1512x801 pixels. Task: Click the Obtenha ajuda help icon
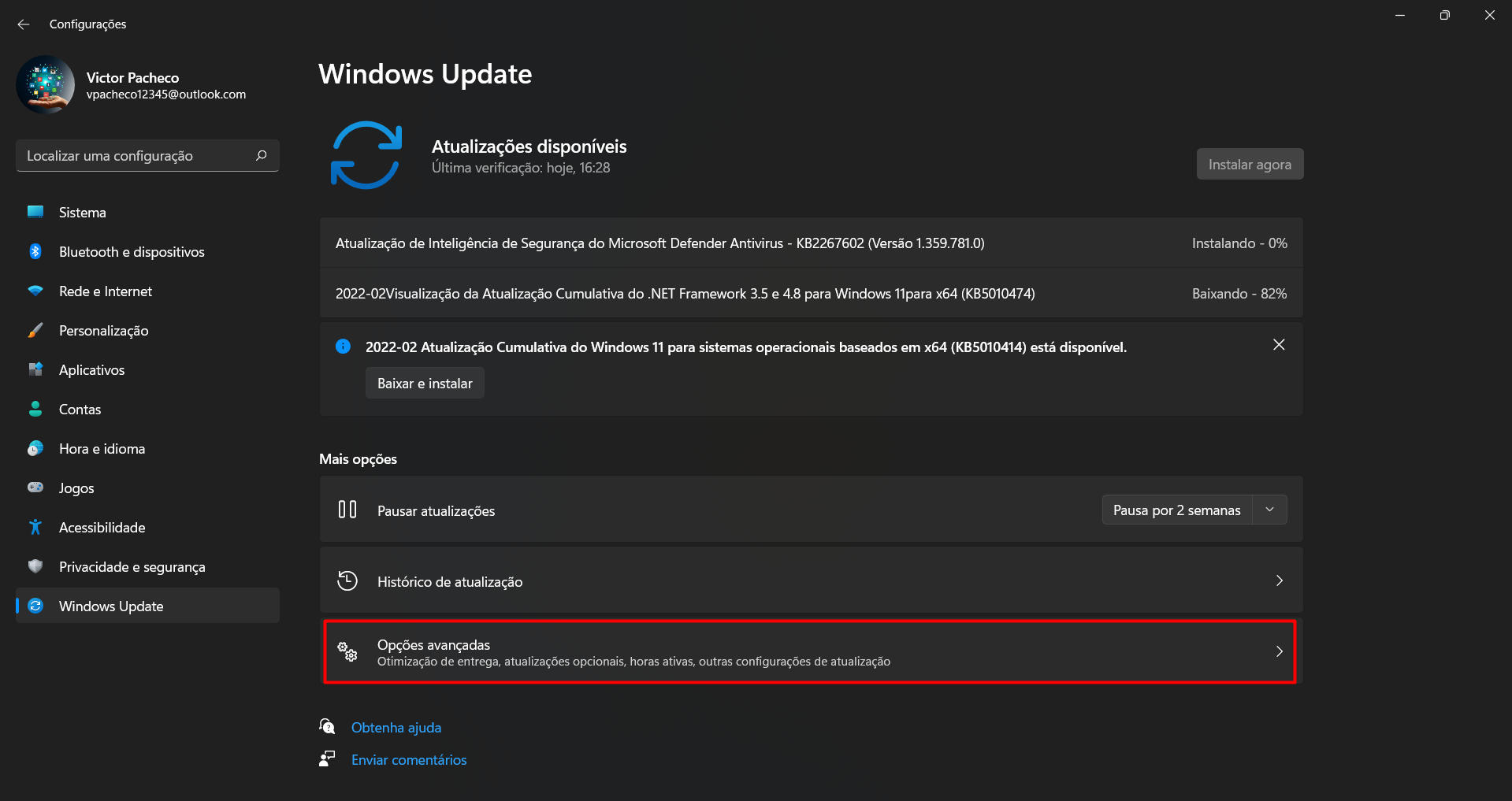pos(327,726)
